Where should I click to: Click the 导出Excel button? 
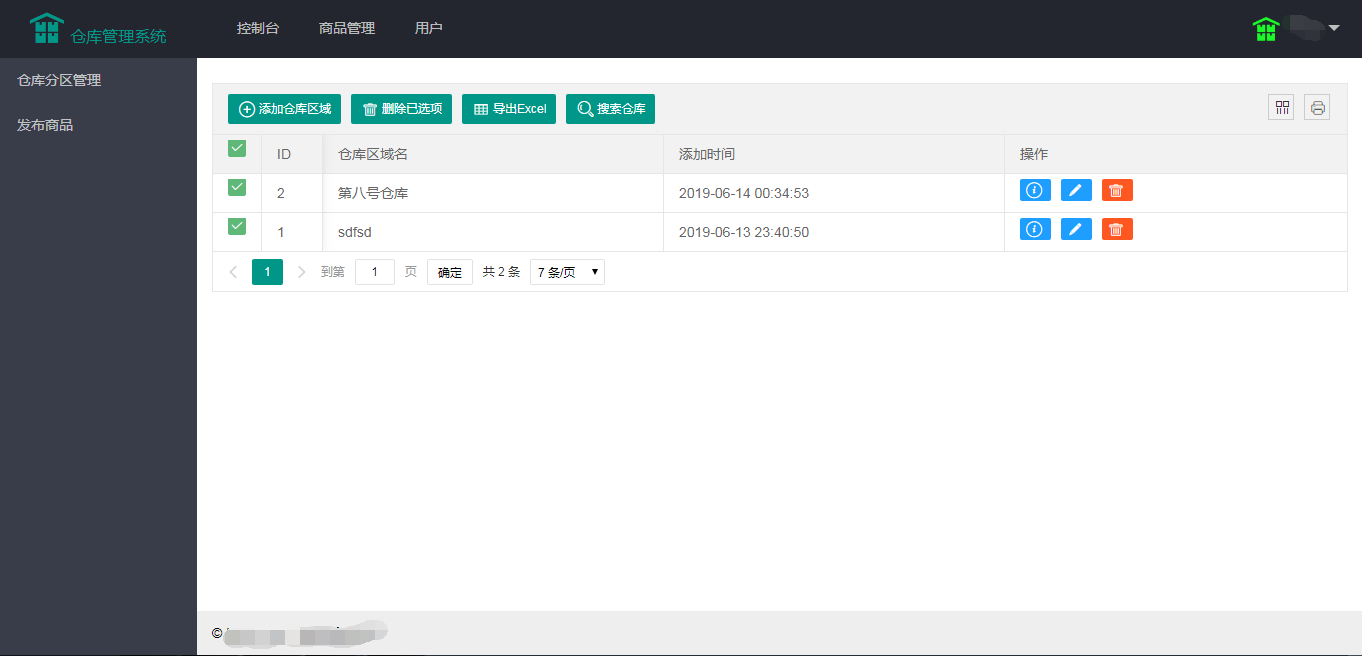click(508, 108)
